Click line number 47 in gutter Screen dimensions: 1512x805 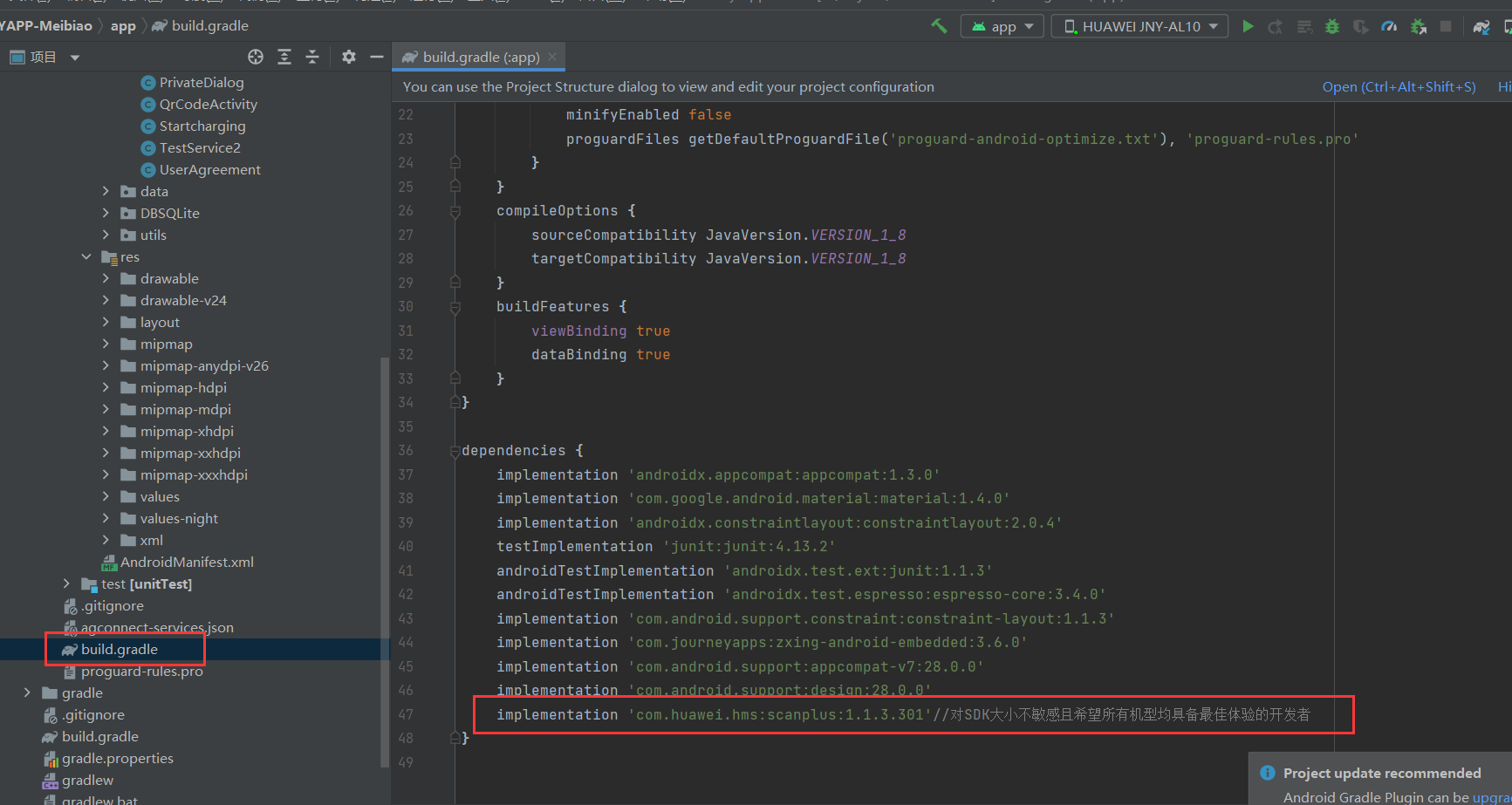(406, 714)
